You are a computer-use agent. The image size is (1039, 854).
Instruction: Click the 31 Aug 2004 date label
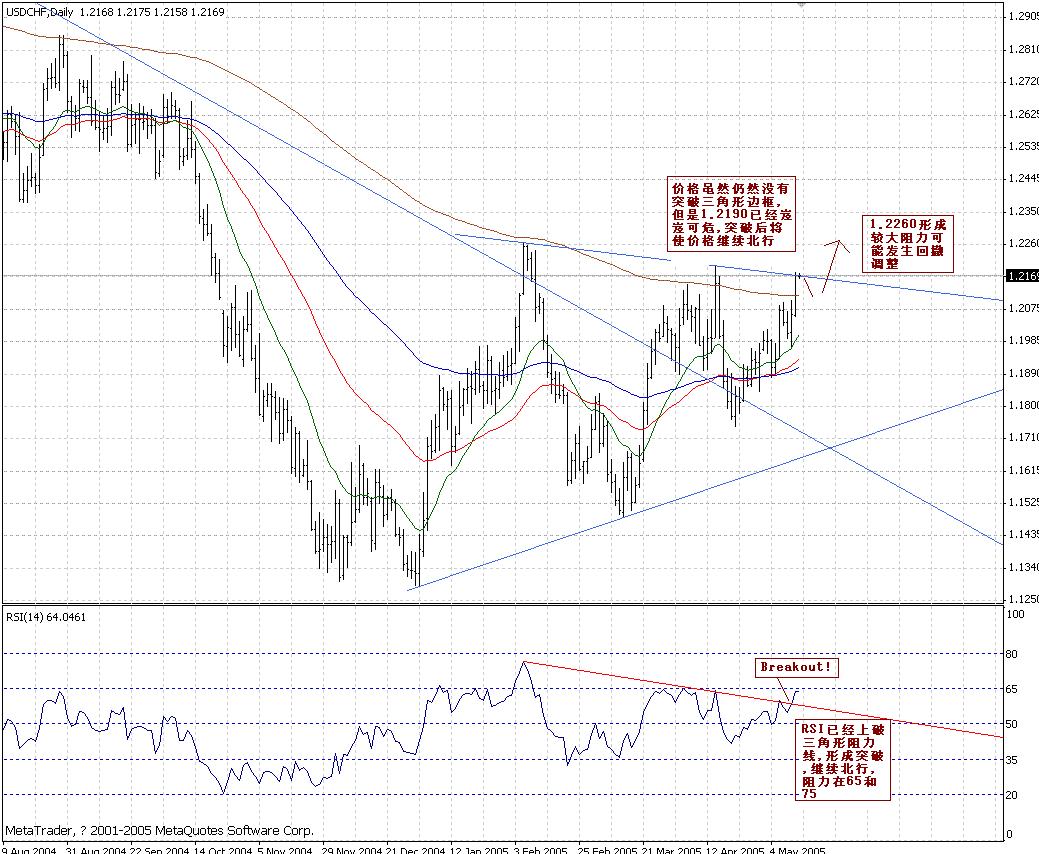96,849
